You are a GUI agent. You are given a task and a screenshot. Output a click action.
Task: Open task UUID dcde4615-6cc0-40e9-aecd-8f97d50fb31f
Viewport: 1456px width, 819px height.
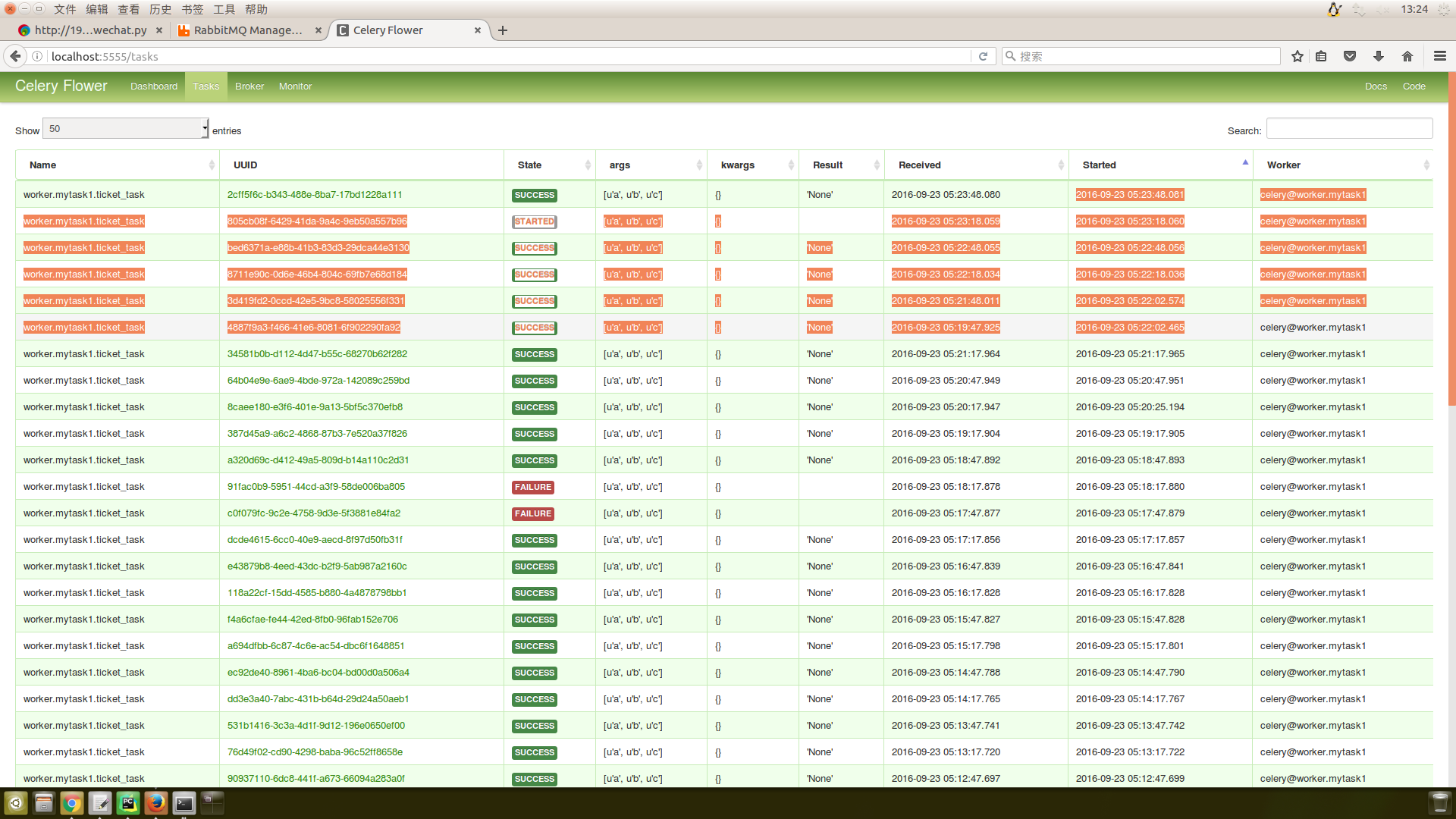315,540
